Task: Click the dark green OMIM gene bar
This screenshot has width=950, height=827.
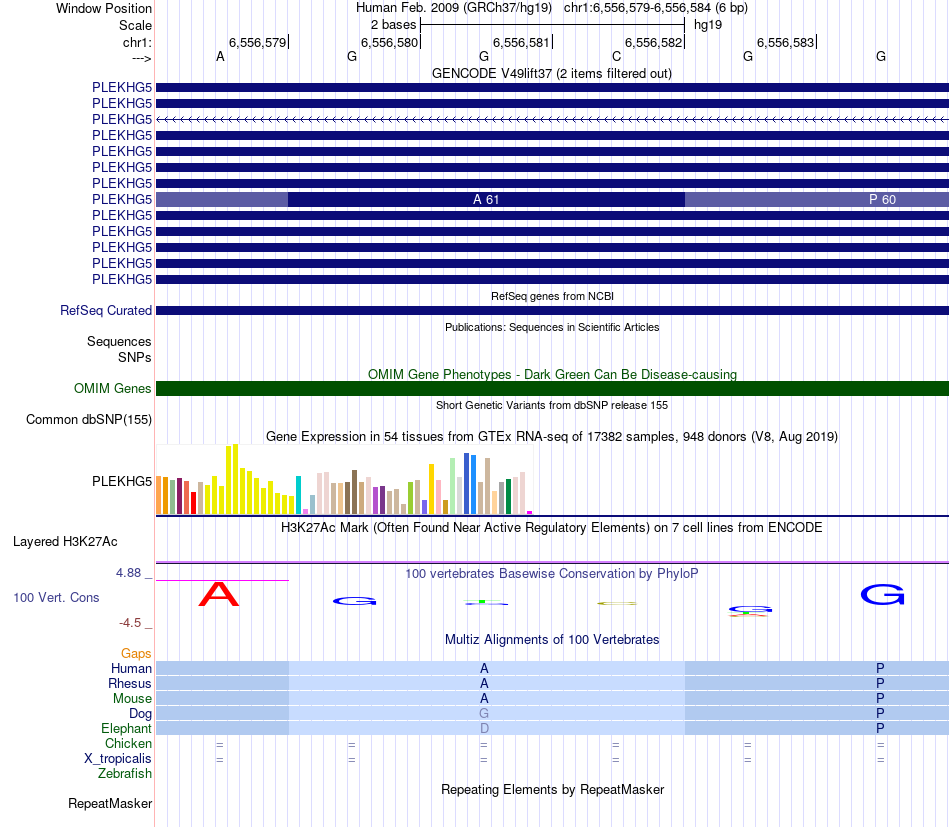Action: 552,388
